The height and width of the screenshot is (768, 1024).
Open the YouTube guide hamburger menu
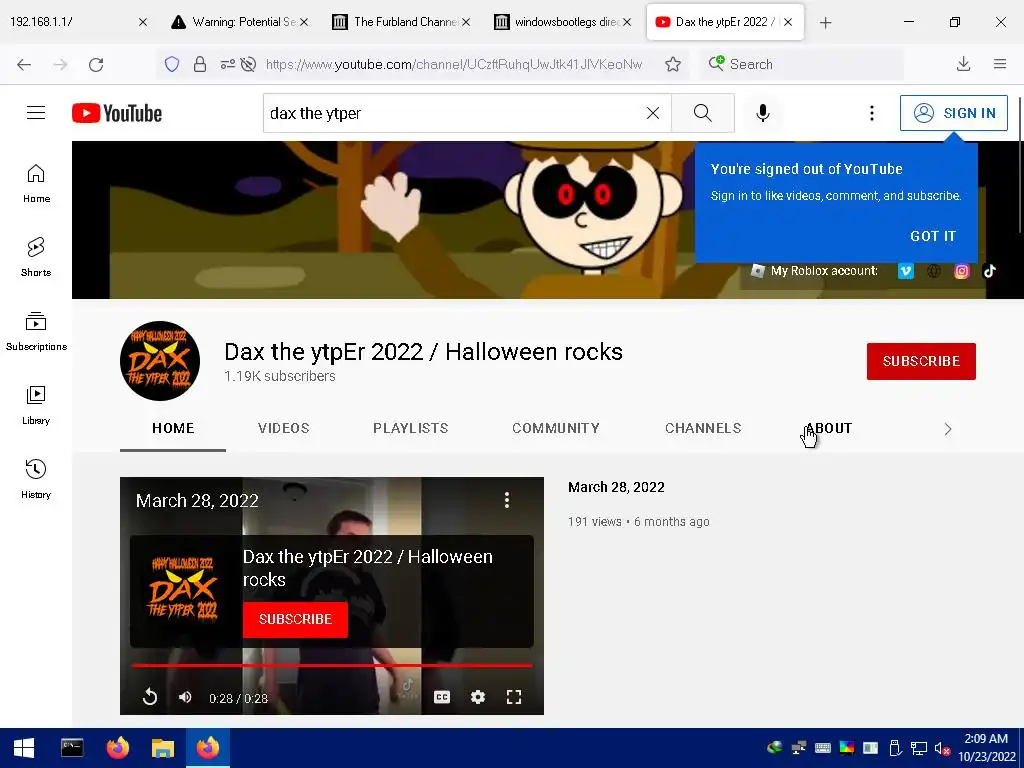coord(36,113)
